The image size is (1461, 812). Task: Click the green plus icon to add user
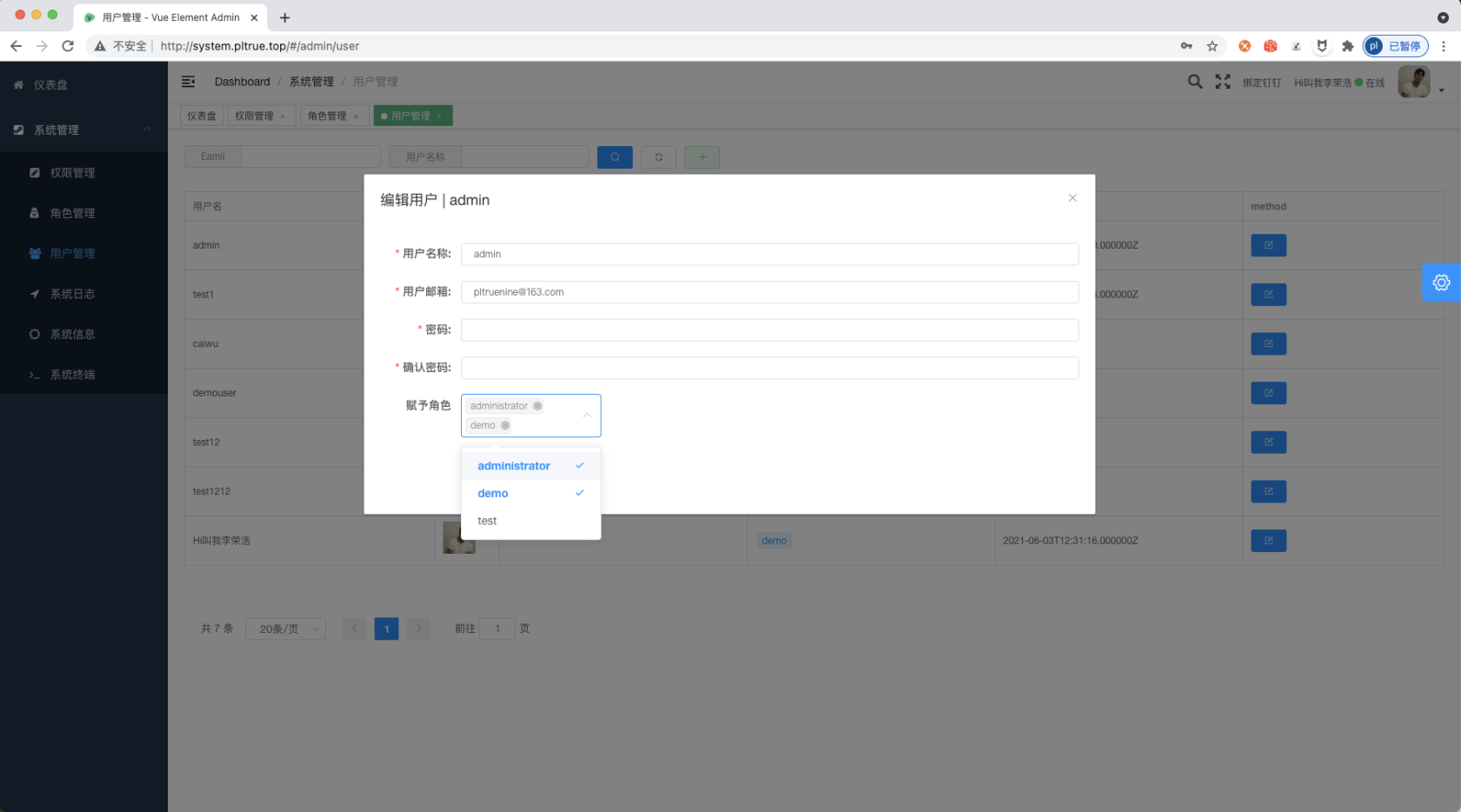coord(702,156)
